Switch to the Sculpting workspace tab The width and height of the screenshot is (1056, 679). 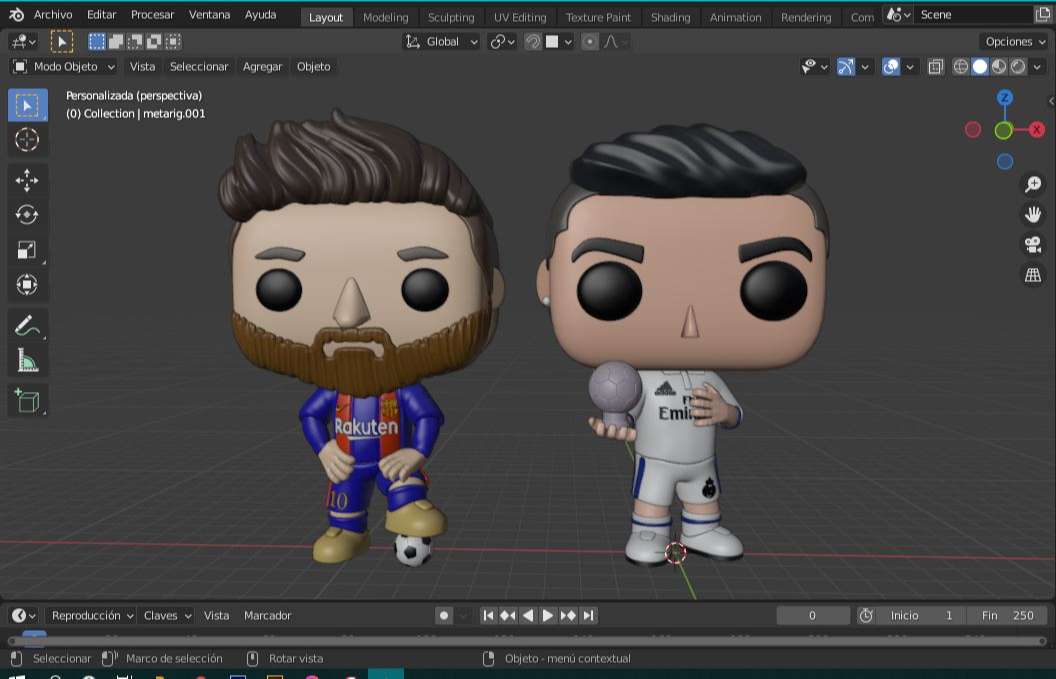tap(451, 18)
